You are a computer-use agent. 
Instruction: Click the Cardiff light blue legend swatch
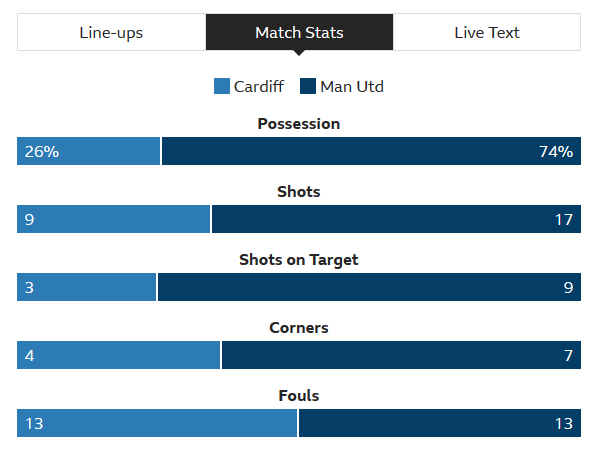tap(222, 86)
